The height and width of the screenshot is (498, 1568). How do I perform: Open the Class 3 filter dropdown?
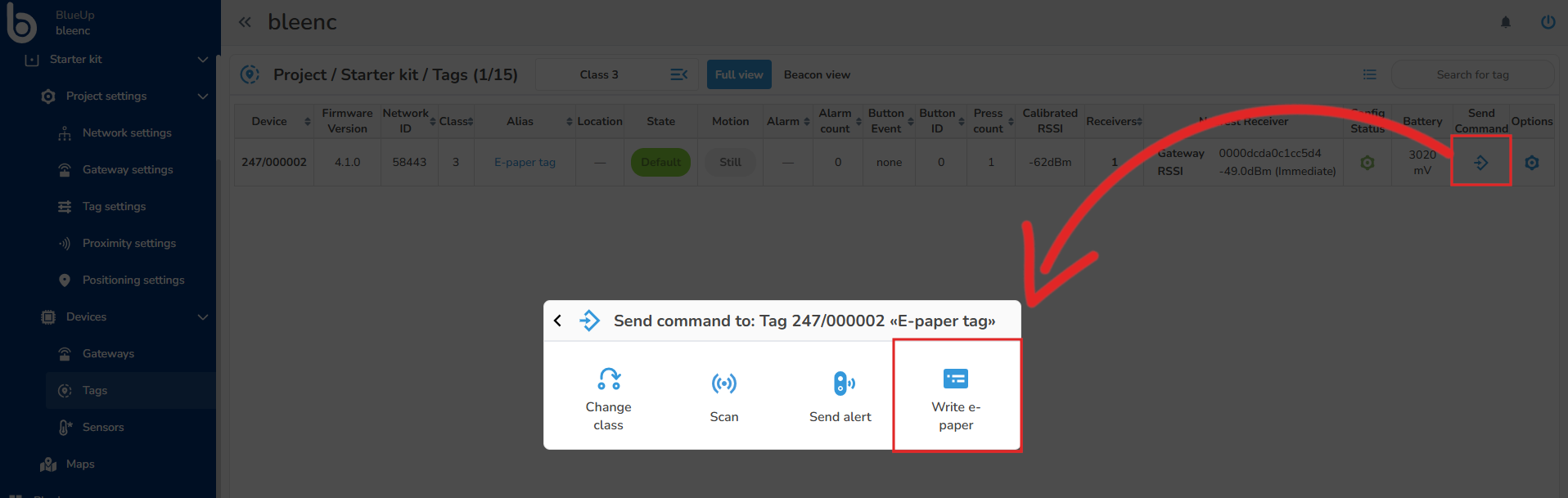(617, 74)
